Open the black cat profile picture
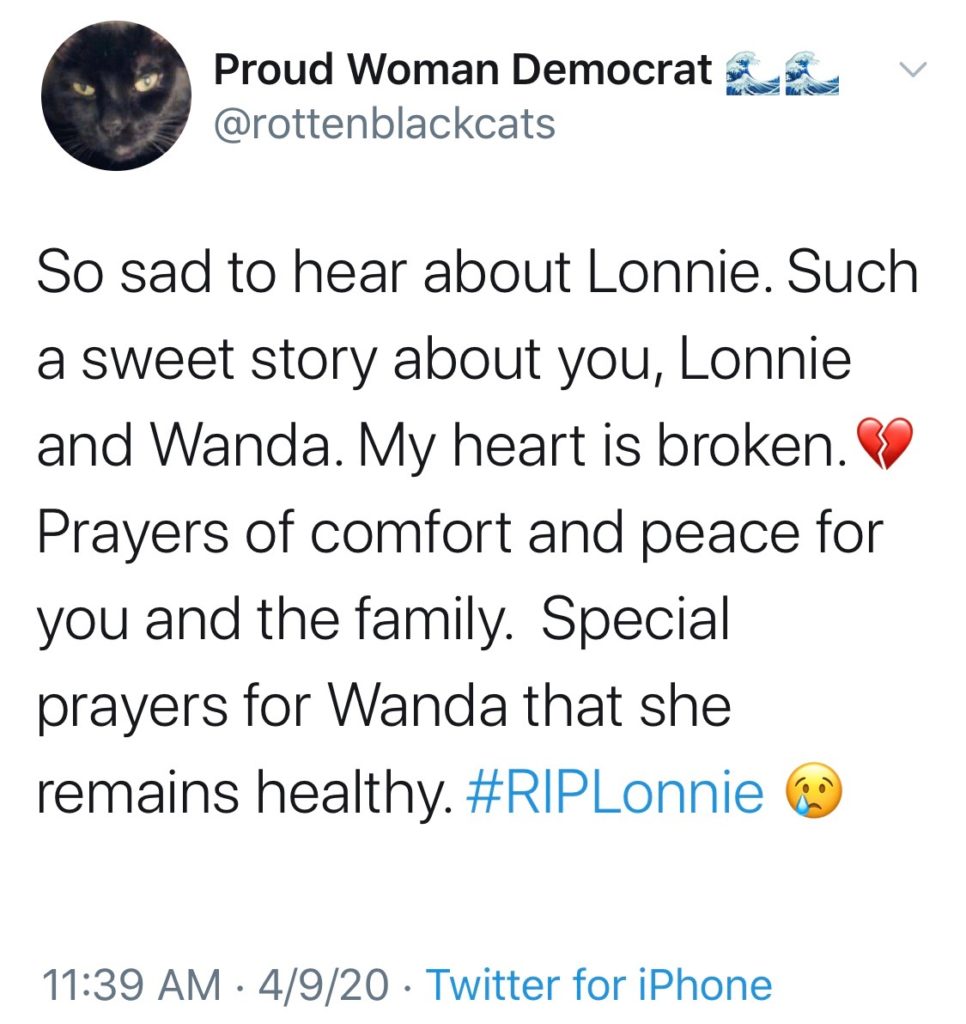Screen dimensions: 966x1024 [116, 96]
